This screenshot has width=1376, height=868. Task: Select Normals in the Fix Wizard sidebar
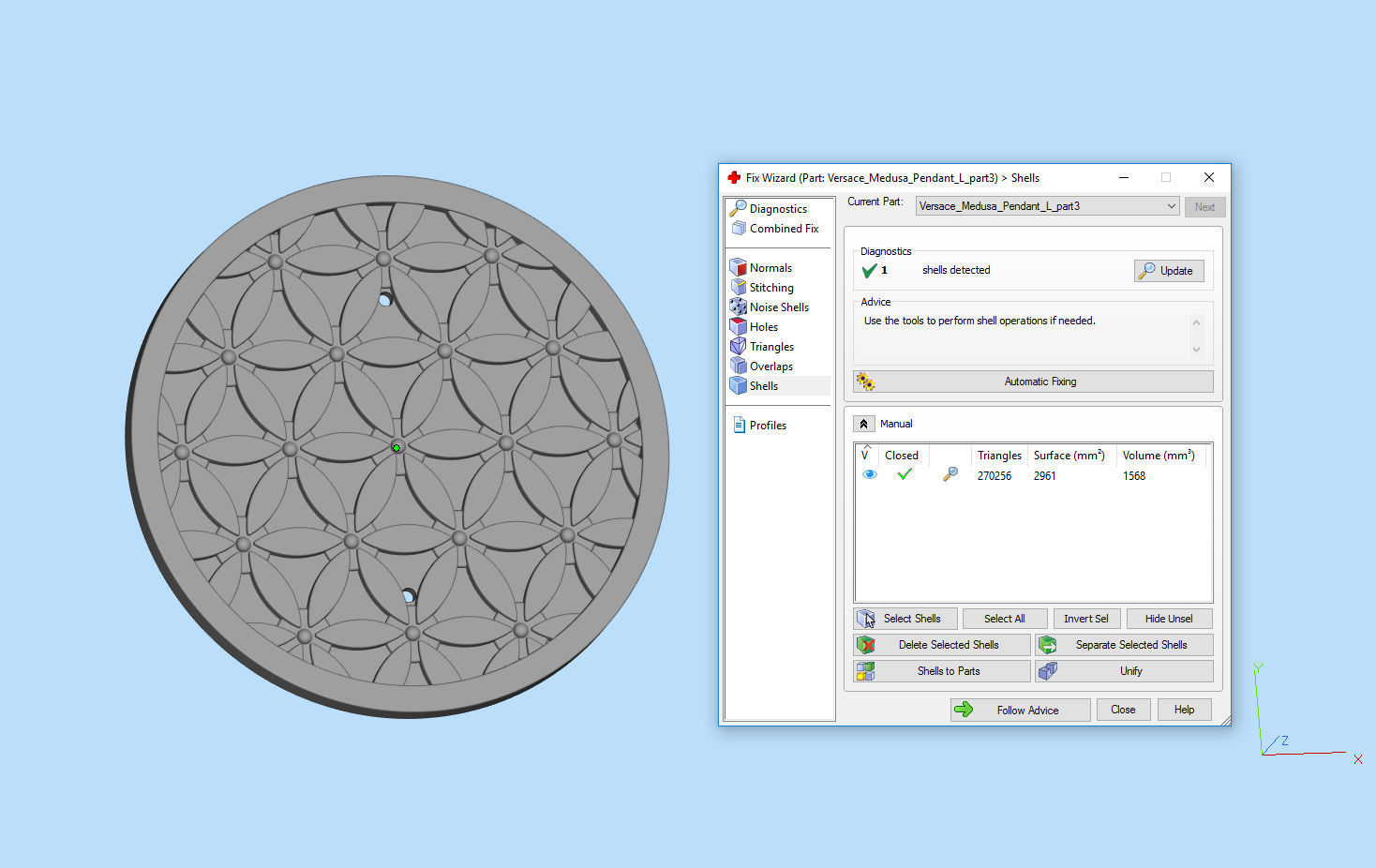tap(761, 268)
